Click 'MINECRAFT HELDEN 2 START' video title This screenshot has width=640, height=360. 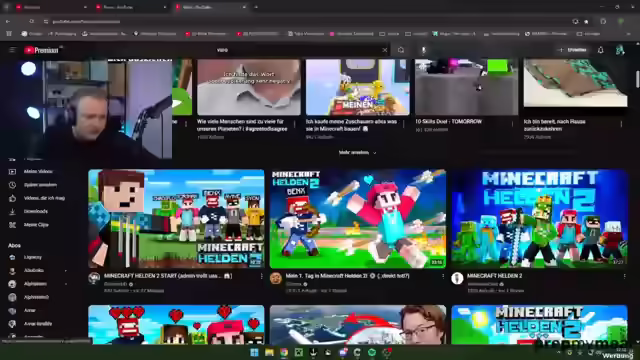tap(168, 276)
